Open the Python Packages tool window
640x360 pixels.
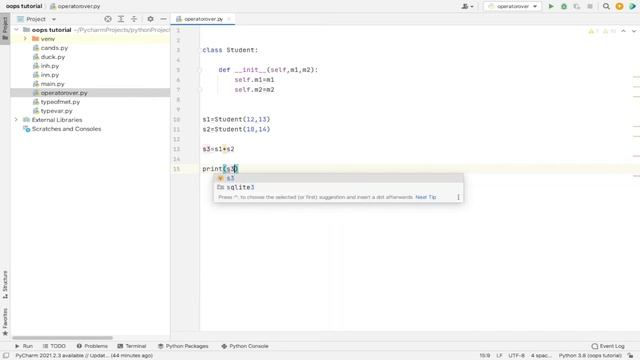pos(183,346)
